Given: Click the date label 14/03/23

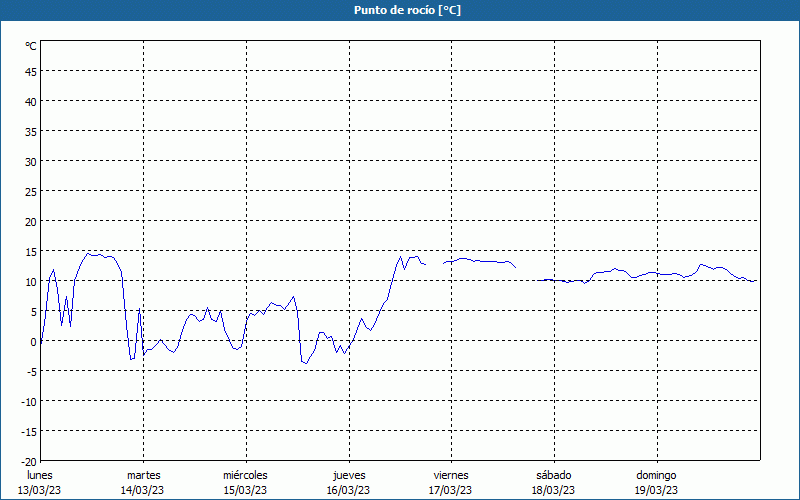Looking at the screenshot, I should (x=142, y=490).
